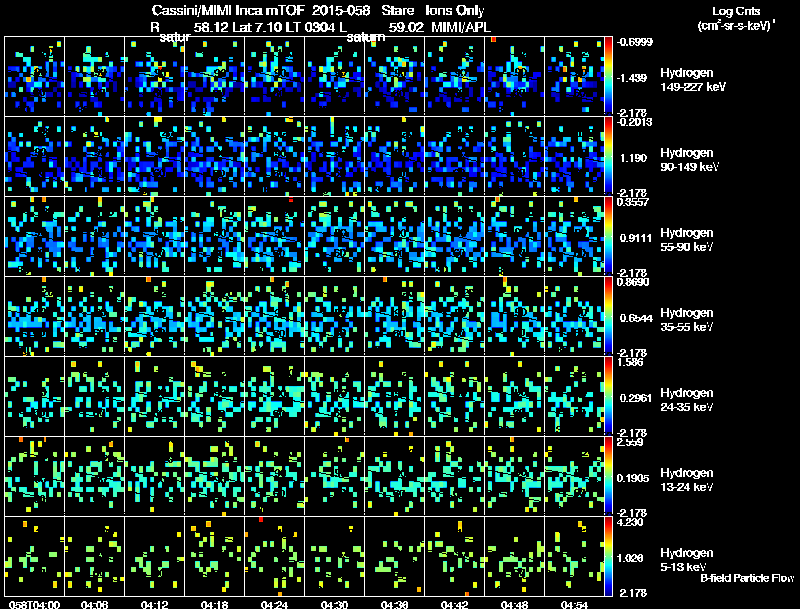Click the "04:30" time axis label
This screenshot has width=800, height=609.
pos(334,604)
